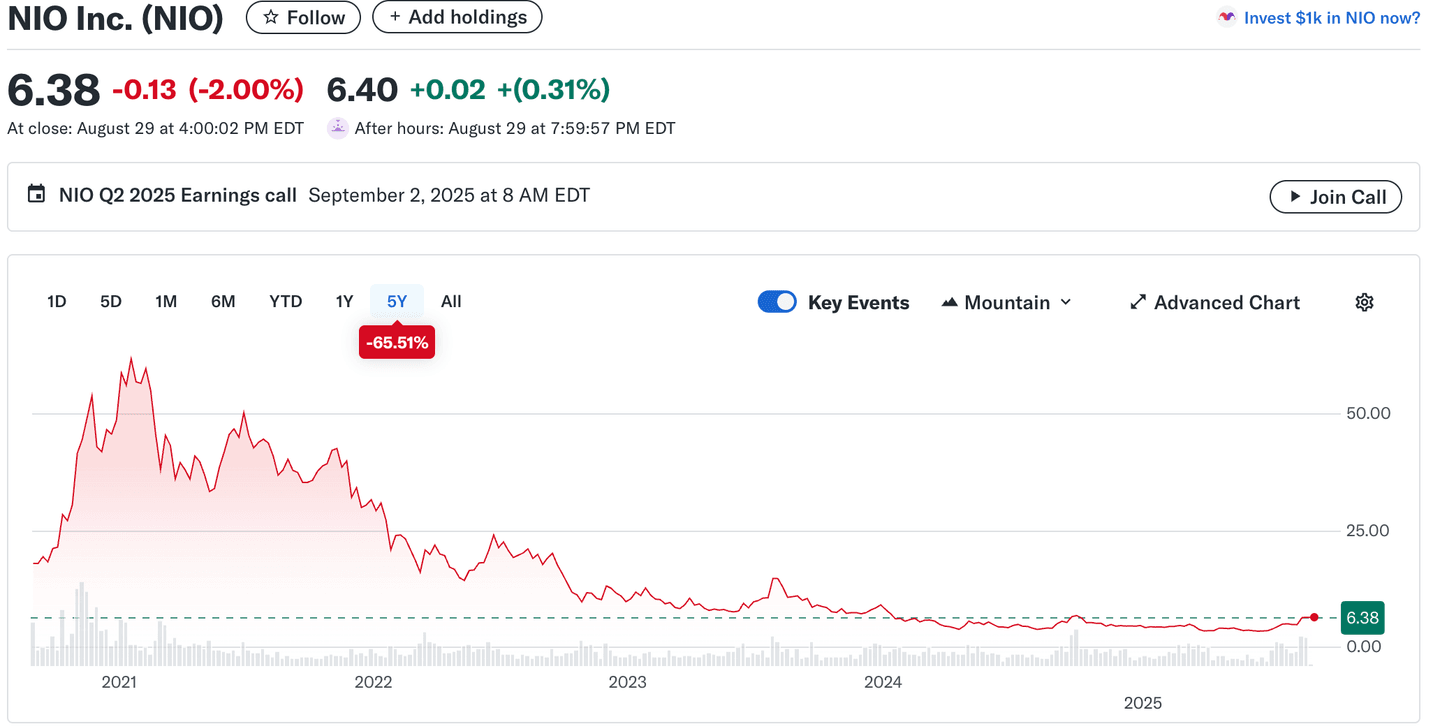
Task: Click the -65.51% performance badge
Action: coord(397,343)
